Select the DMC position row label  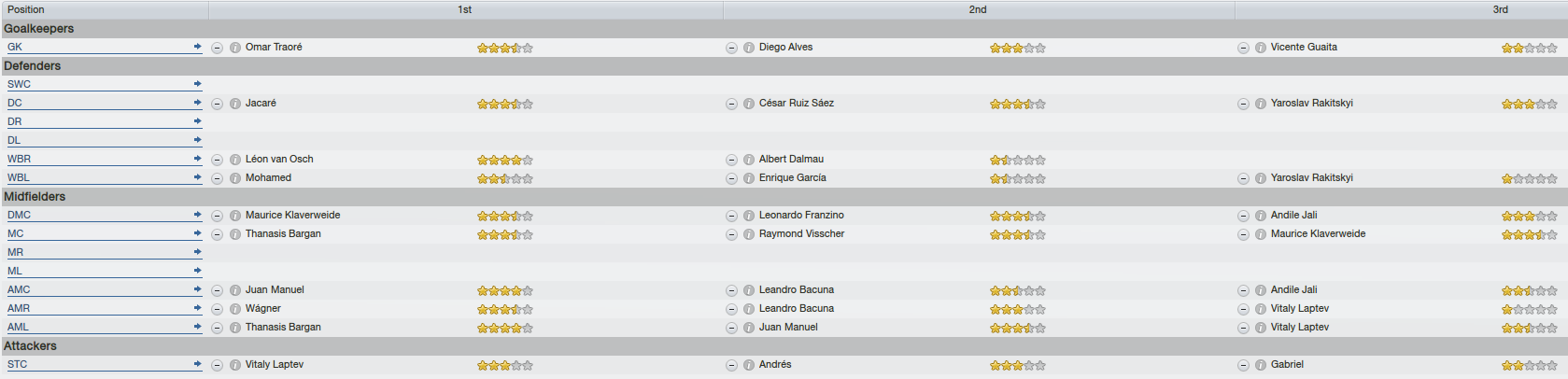click(19, 215)
